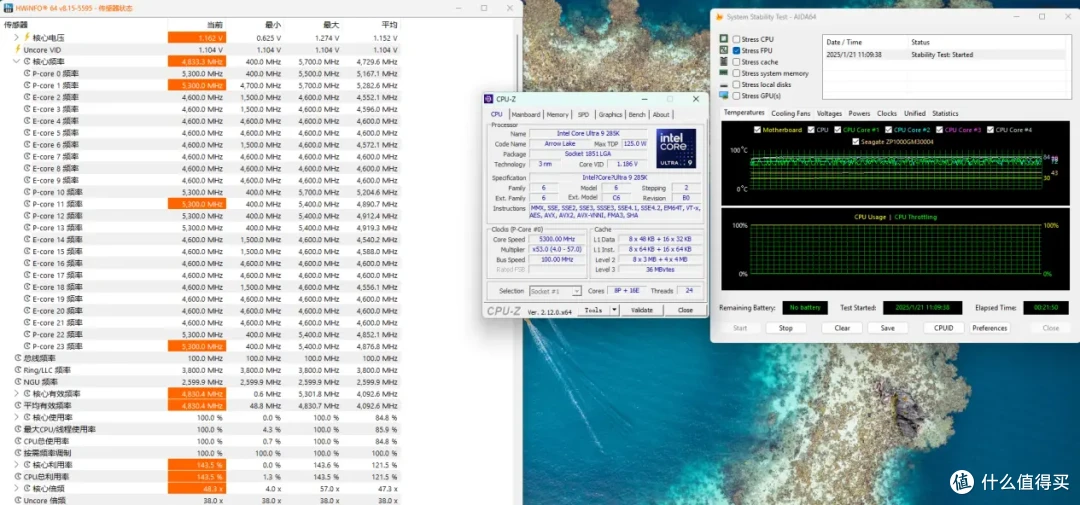Click the Validate button in CPU-Z
1080x505 pixels.
[x=641, y=310]
